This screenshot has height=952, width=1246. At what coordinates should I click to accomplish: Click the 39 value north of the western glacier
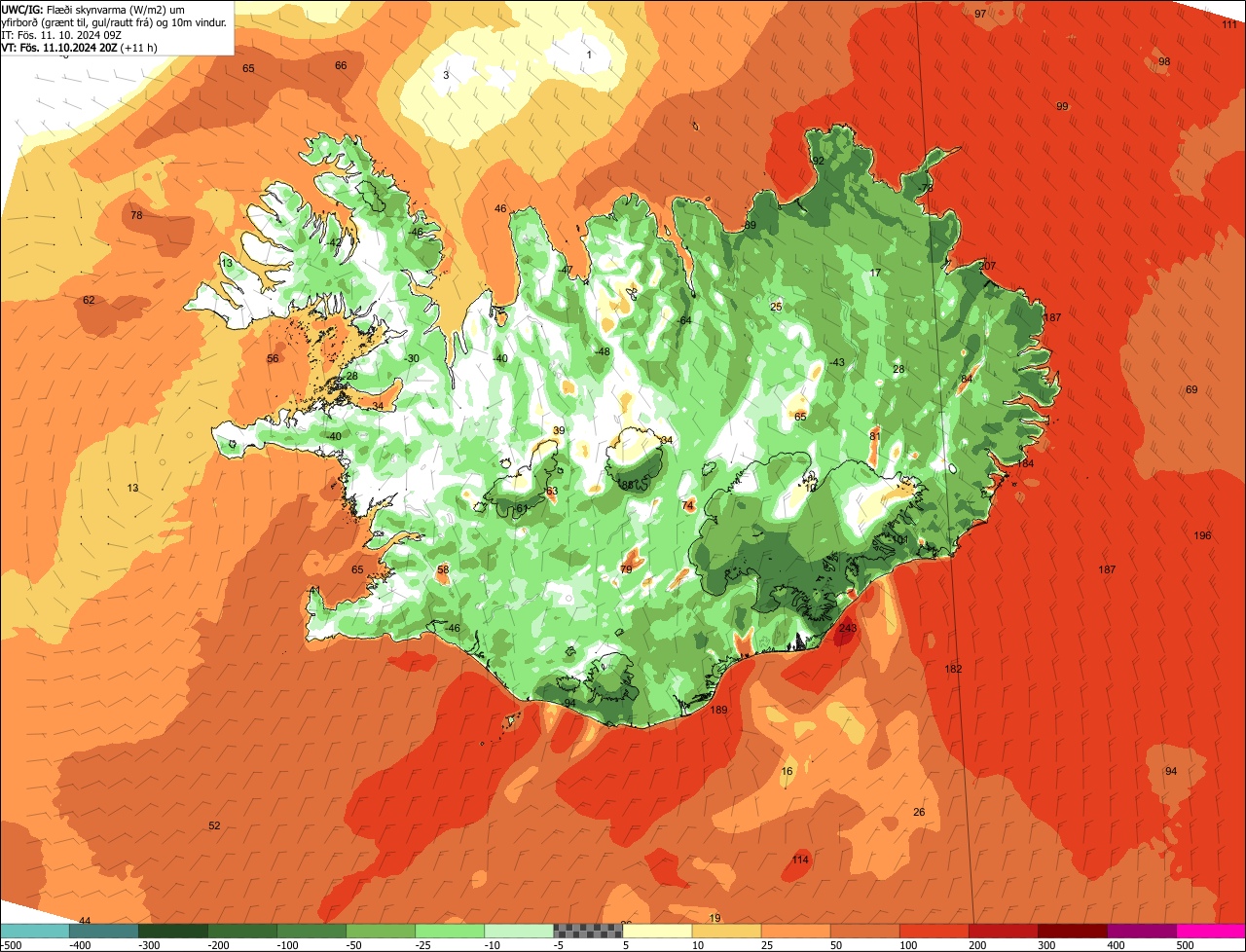pyautogui.click(x=559, y=430)
